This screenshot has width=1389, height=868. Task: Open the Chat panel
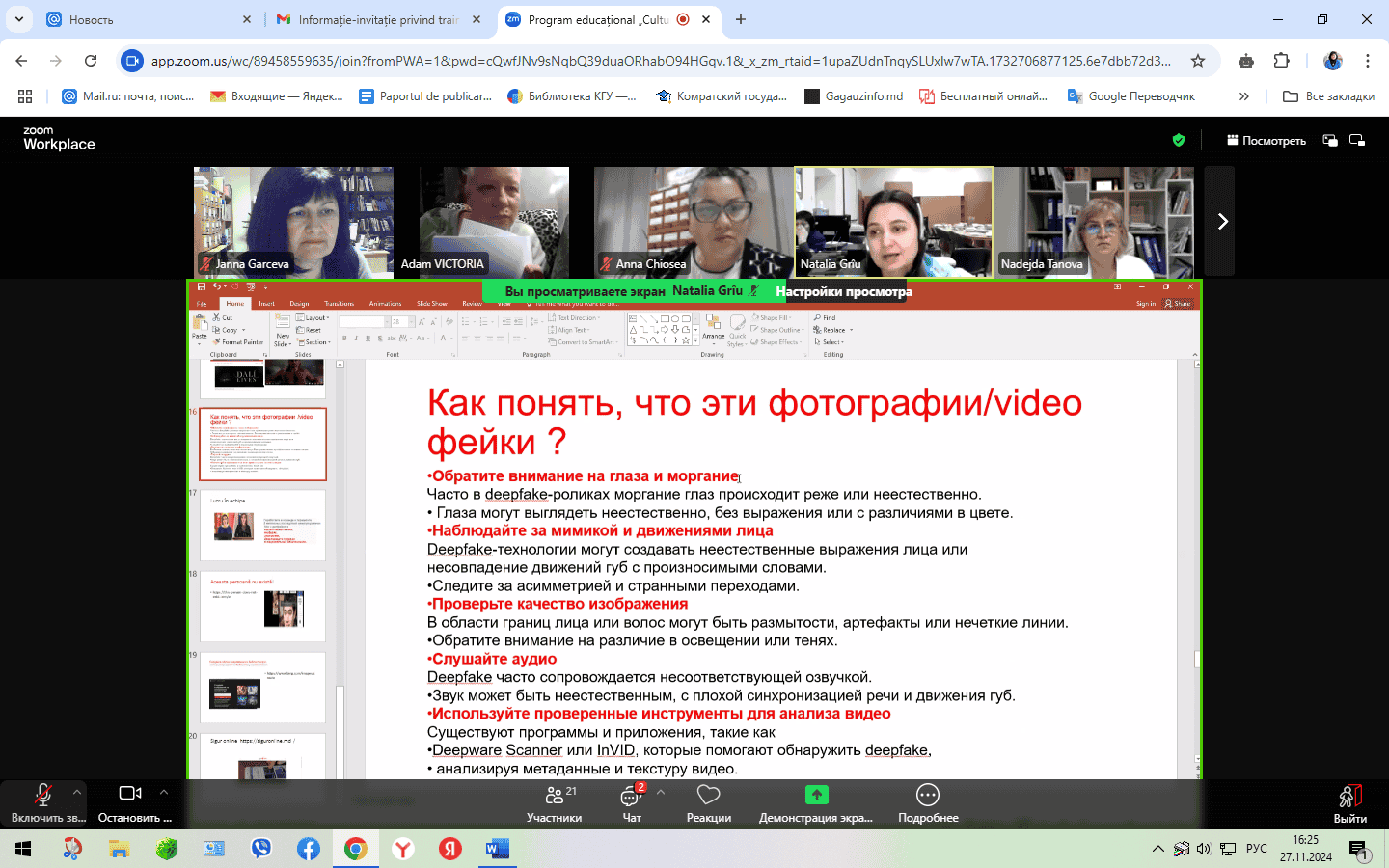(x=632, y=802)
